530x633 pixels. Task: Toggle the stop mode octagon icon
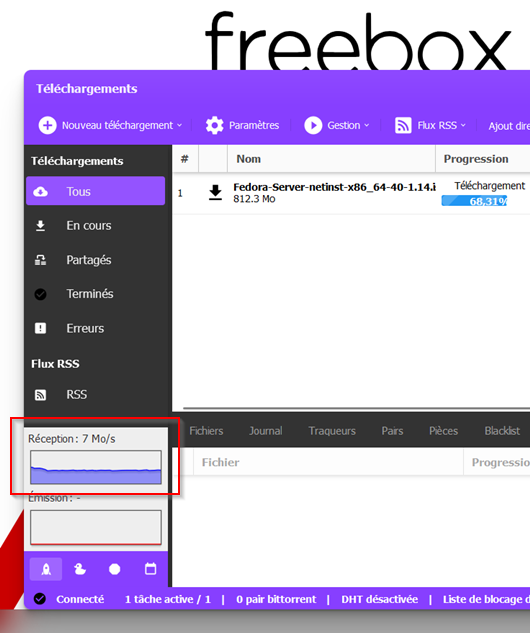tap(115, 569)
